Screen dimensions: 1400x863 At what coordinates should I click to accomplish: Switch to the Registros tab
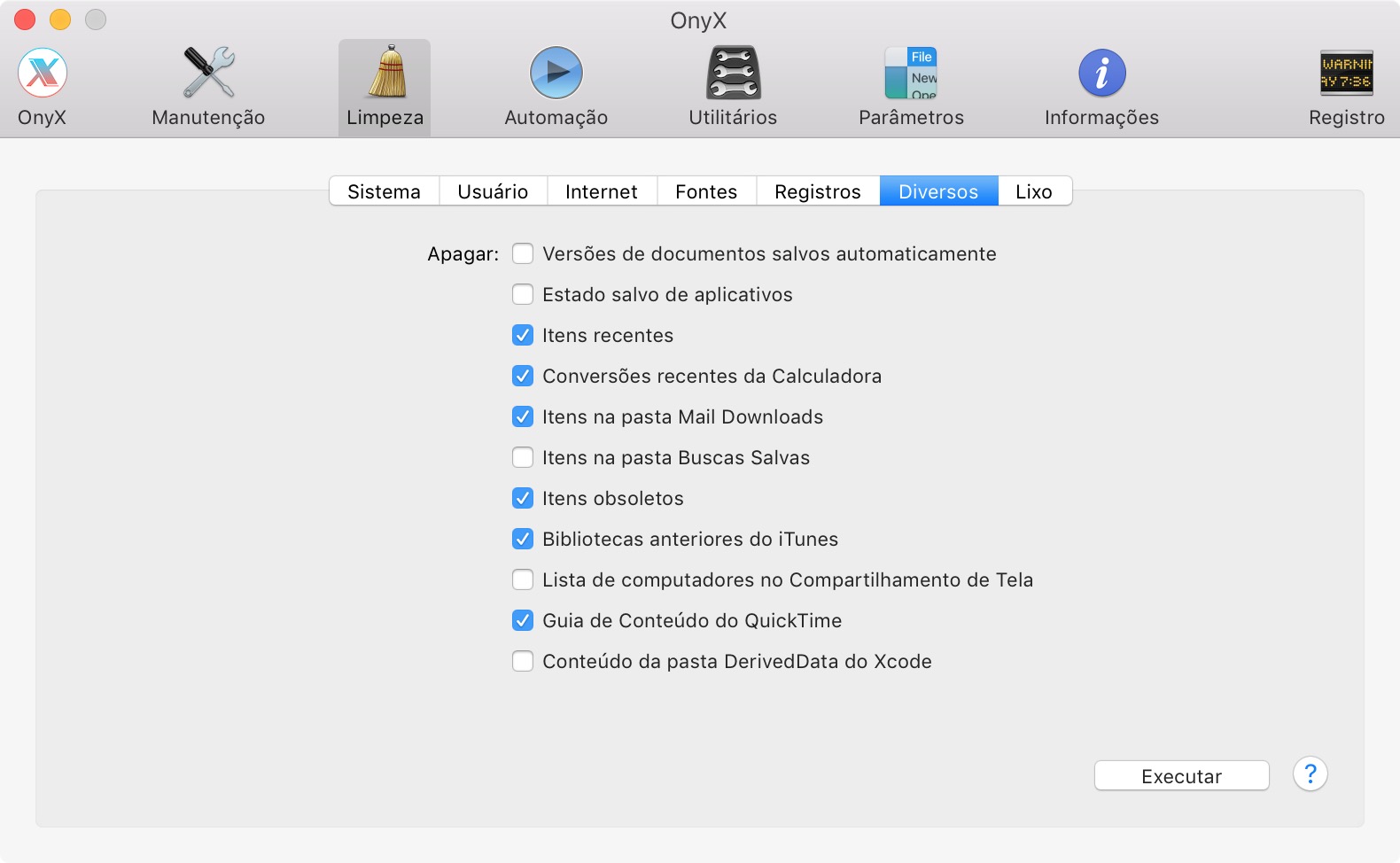coord(818,191)
